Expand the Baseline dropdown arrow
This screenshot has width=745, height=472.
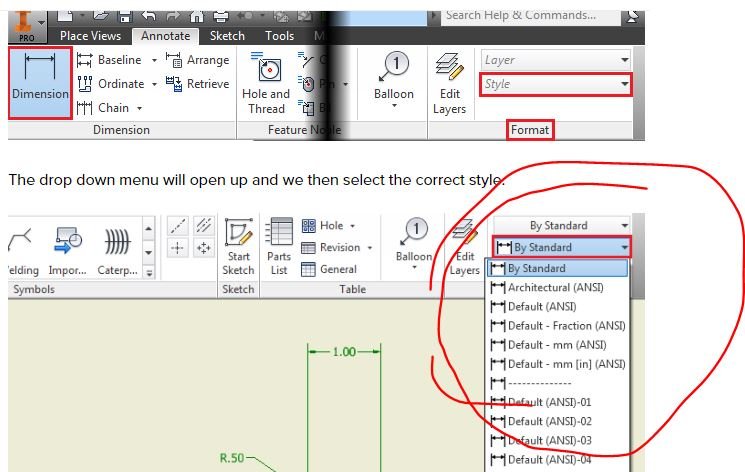click(154, 60)
